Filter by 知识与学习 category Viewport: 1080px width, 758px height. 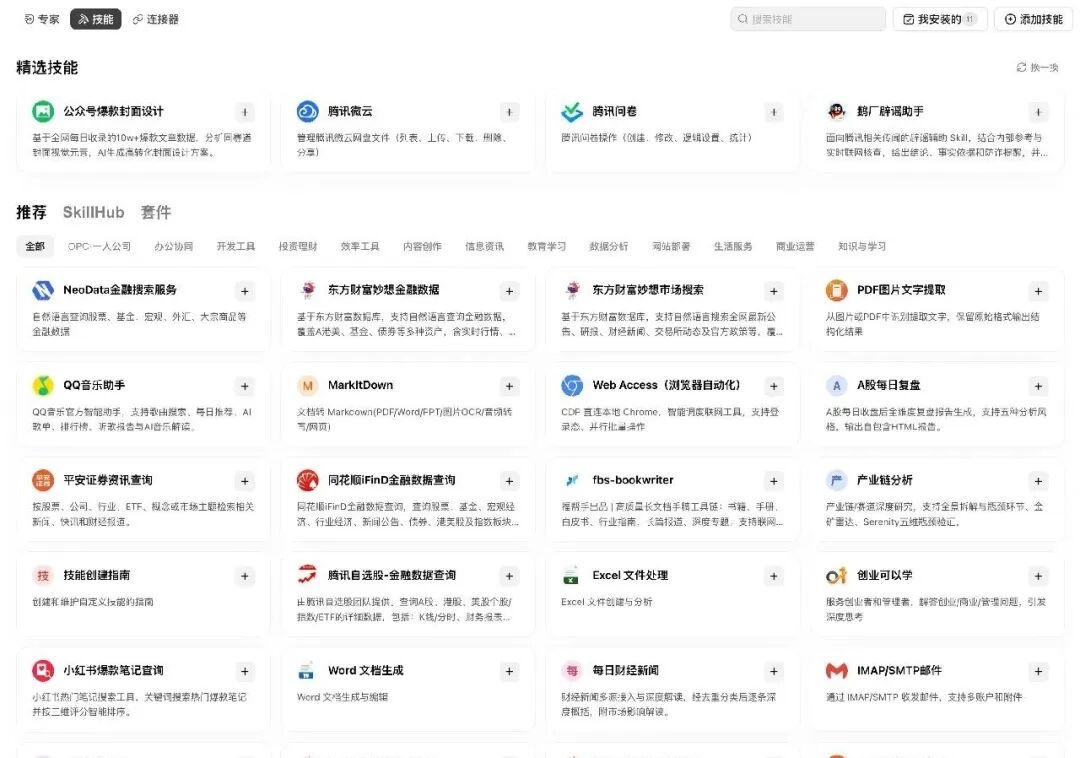click(862, 246)
